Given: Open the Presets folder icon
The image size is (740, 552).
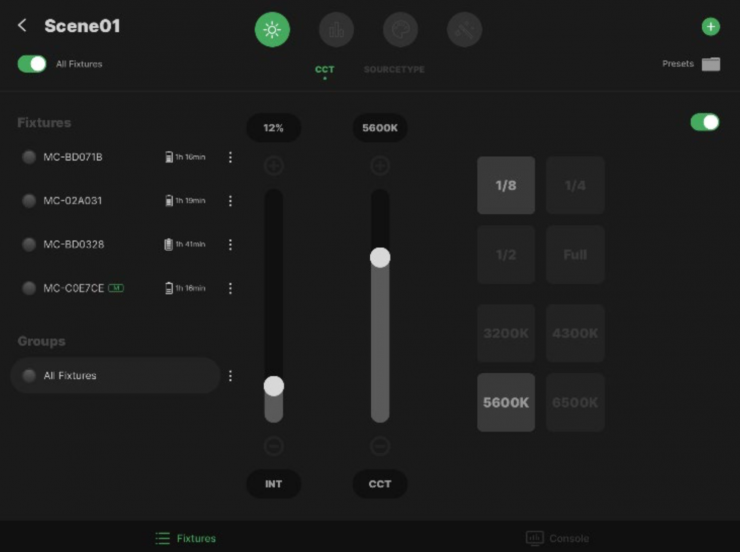Looking at the screenshot, I should 711,64.
